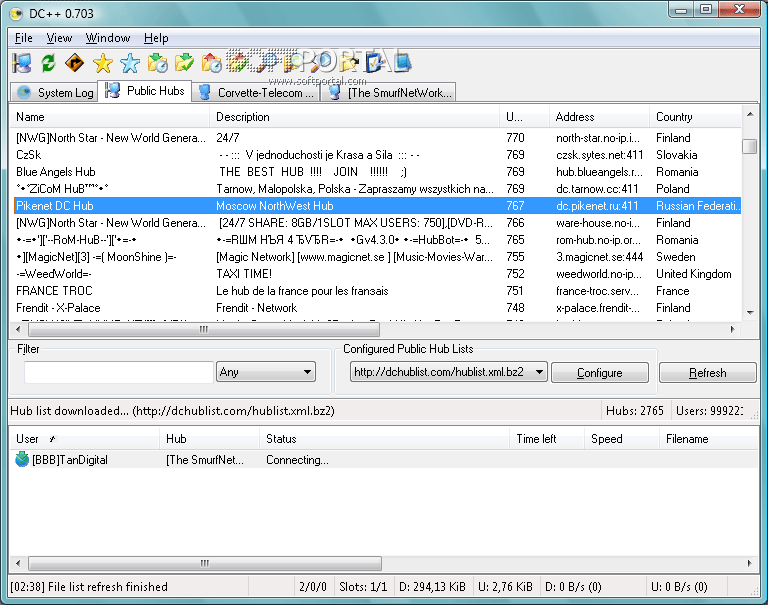This screenshot has height=605, width=768.
Task: Select the -=WeedWorld=- hub row
Action: coord(377,274)
